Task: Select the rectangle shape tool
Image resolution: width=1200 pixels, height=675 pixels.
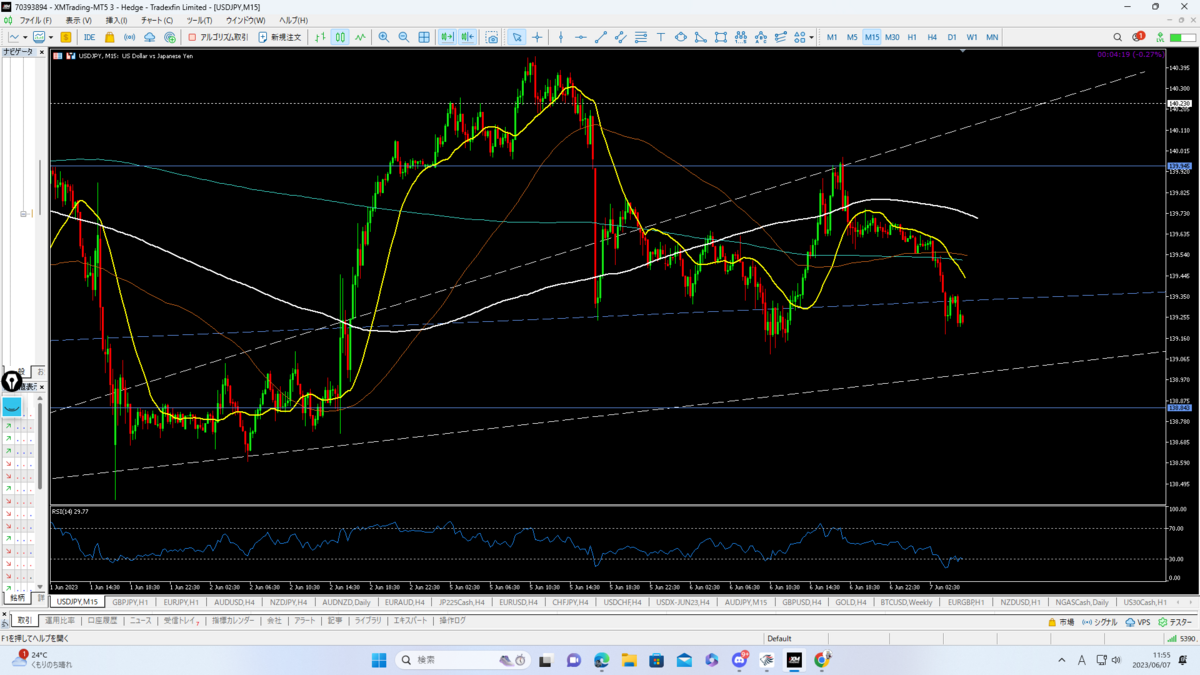Action: pos(720,37)
